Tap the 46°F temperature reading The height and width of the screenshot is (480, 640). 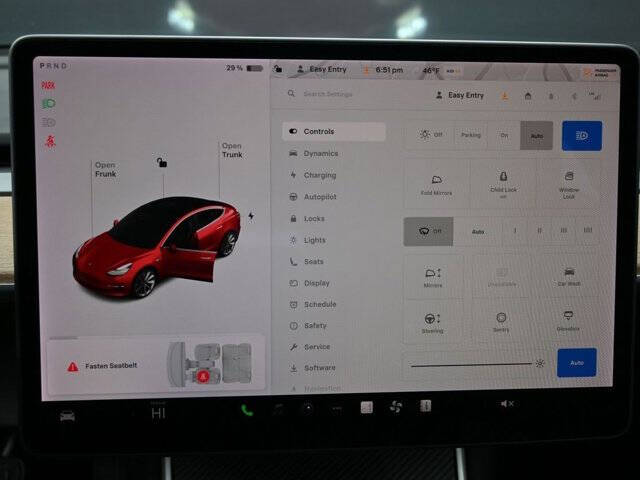click(431, 71)
